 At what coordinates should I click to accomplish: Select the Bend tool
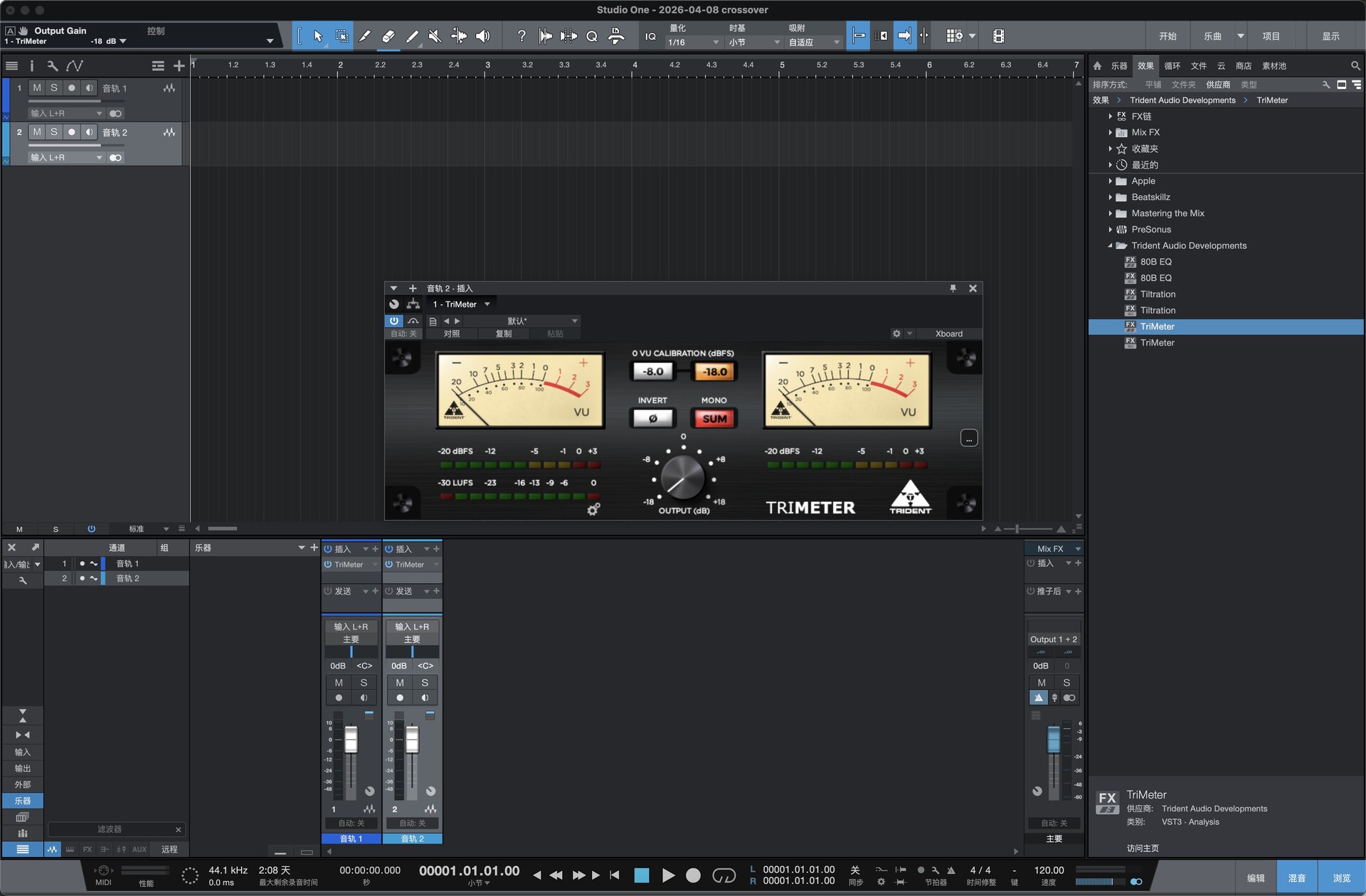460,36
